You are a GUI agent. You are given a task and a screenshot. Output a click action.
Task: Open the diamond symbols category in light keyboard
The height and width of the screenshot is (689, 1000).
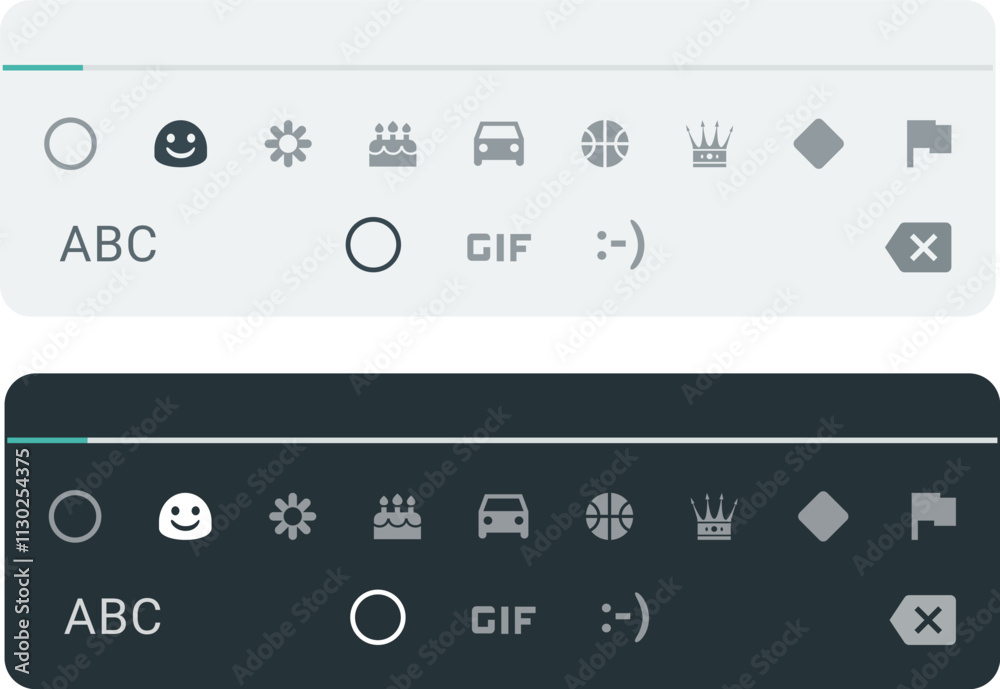tap(818, 144)
